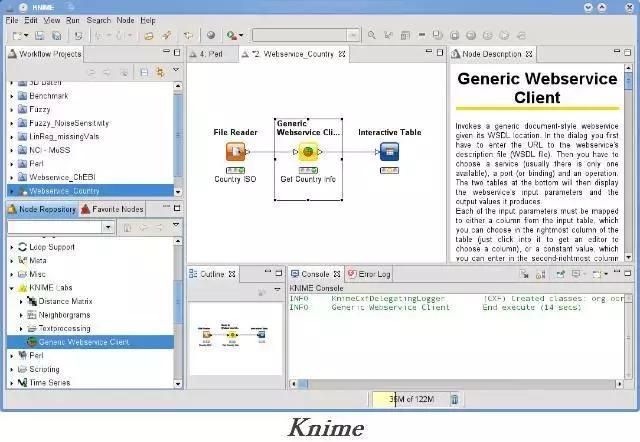Click the Save All toolbar icon

point(56,36)
